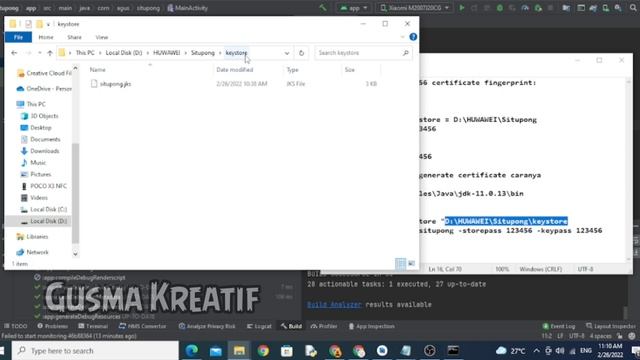Click the Make Project hammer icon in Android Studio
640x360 pixels.
[322, 8]
